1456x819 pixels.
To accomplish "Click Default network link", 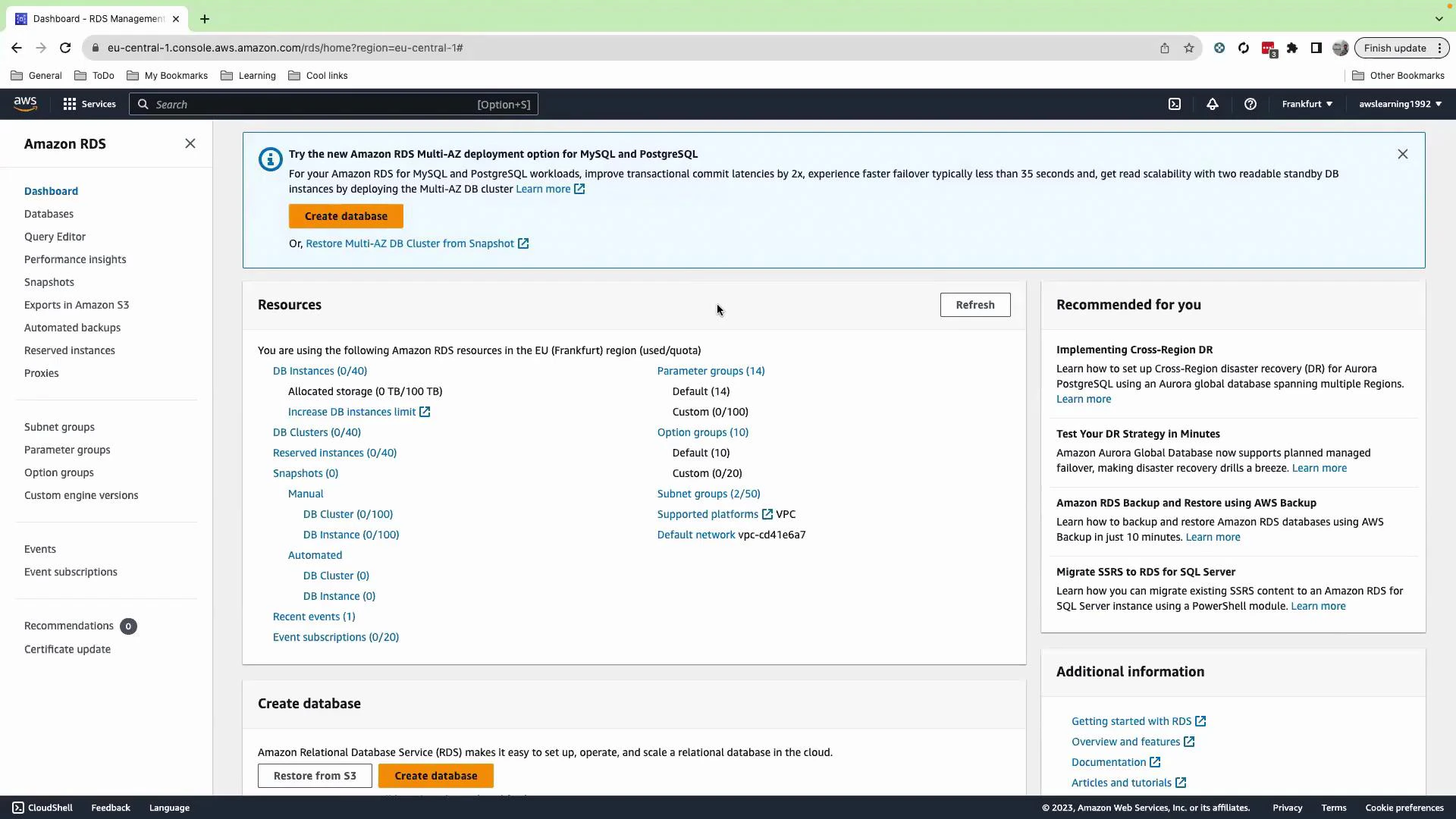I will coord(696,535).
